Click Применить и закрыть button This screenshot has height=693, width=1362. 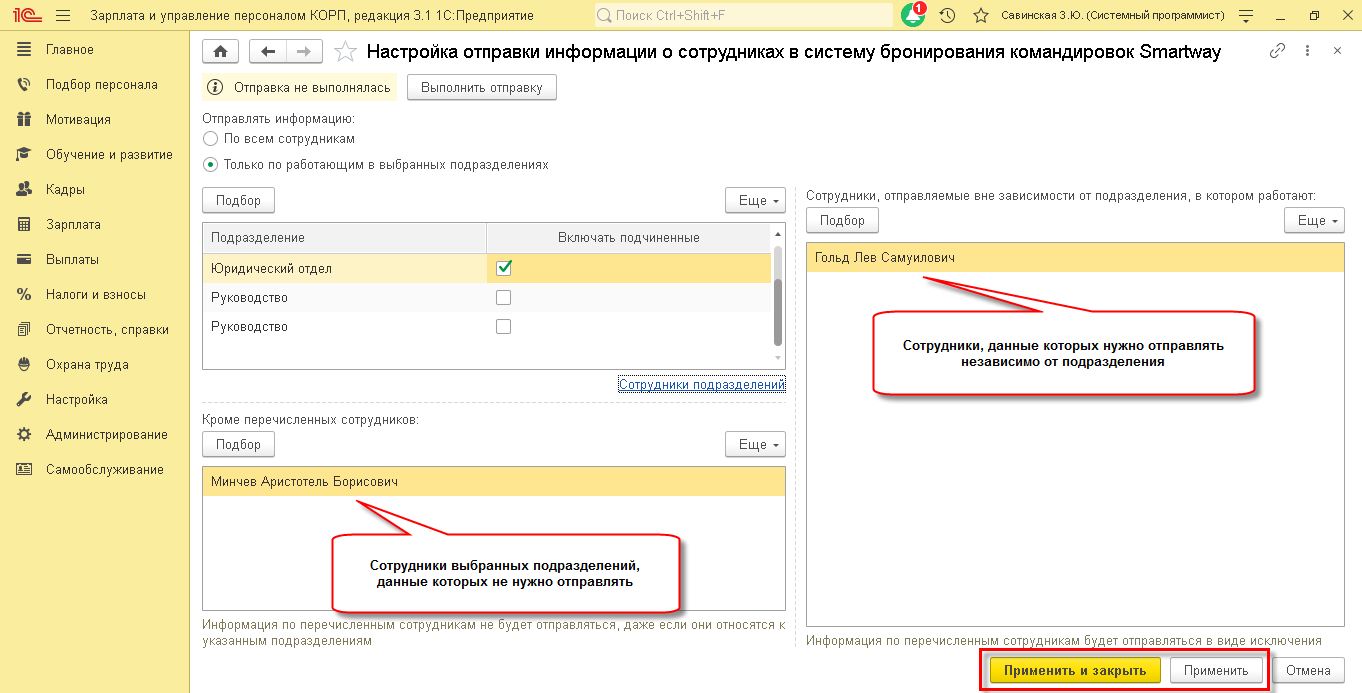[1075, 670]
